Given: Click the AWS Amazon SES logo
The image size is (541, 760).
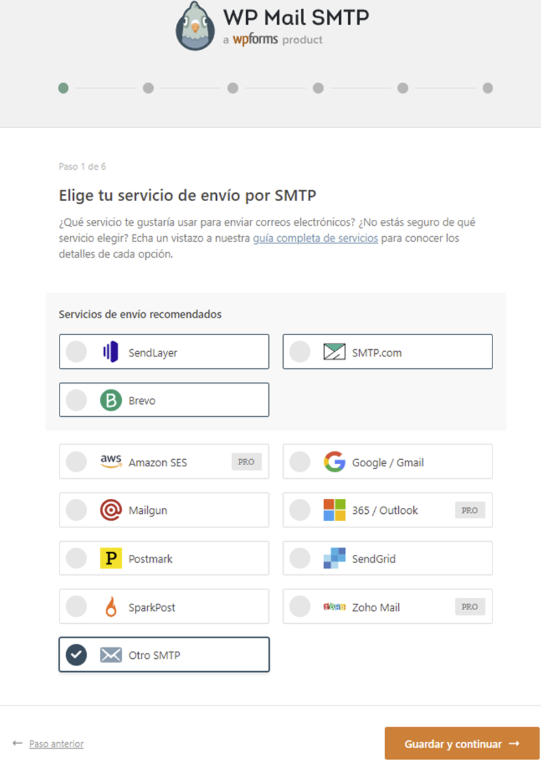Looking at the screenshot, I should pos(111,461).
